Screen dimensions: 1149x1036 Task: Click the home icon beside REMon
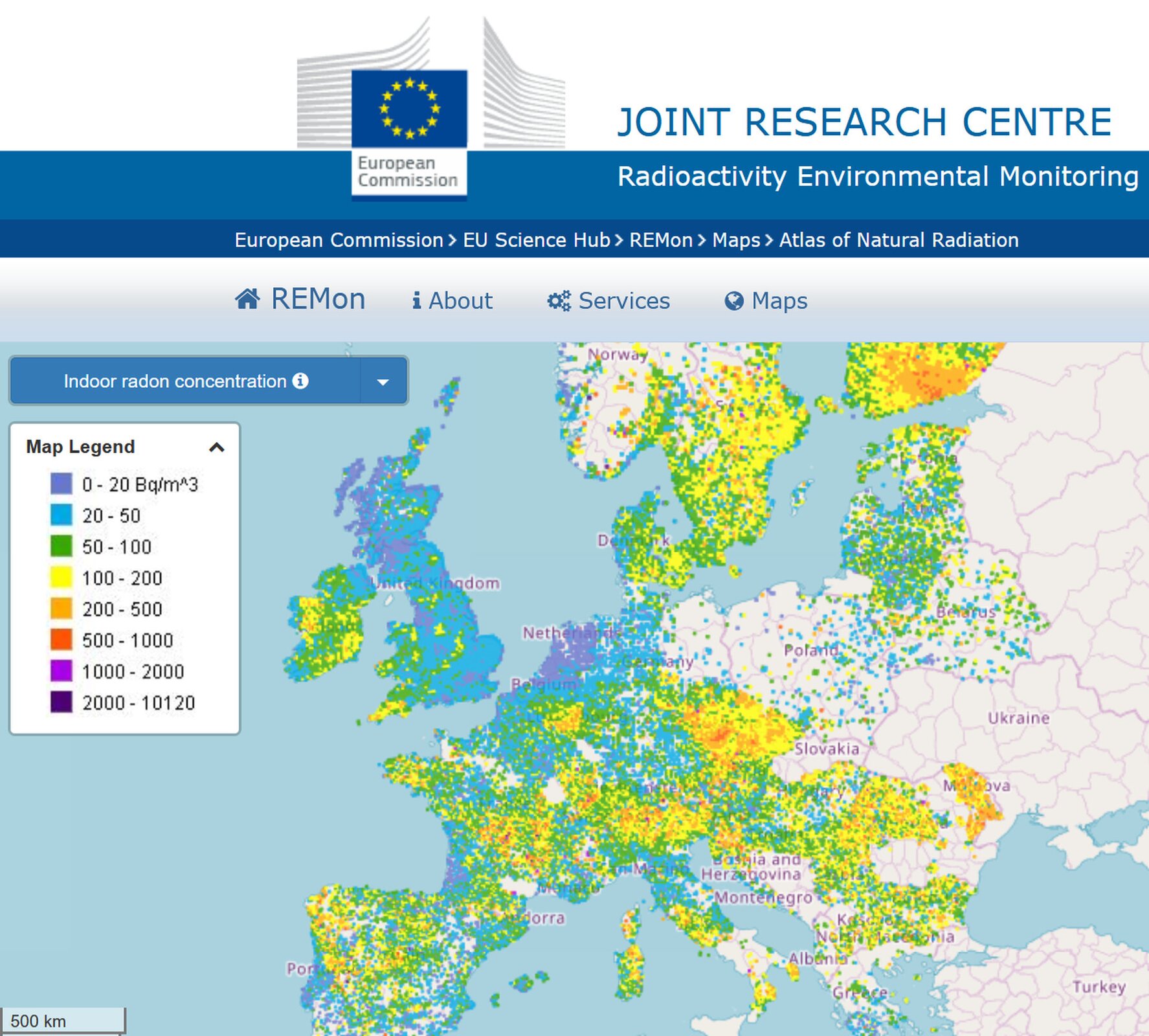248,299
